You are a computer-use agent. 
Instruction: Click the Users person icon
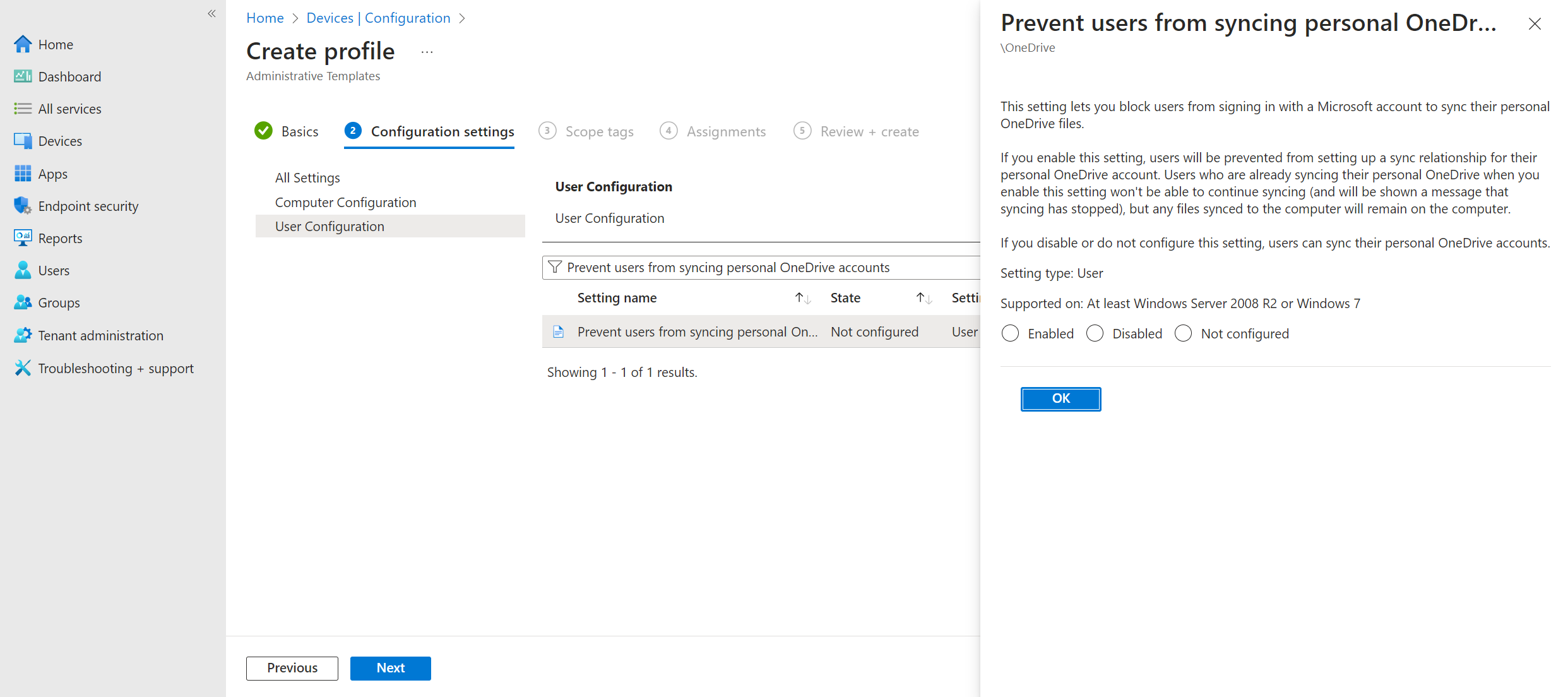click(23, 270)
